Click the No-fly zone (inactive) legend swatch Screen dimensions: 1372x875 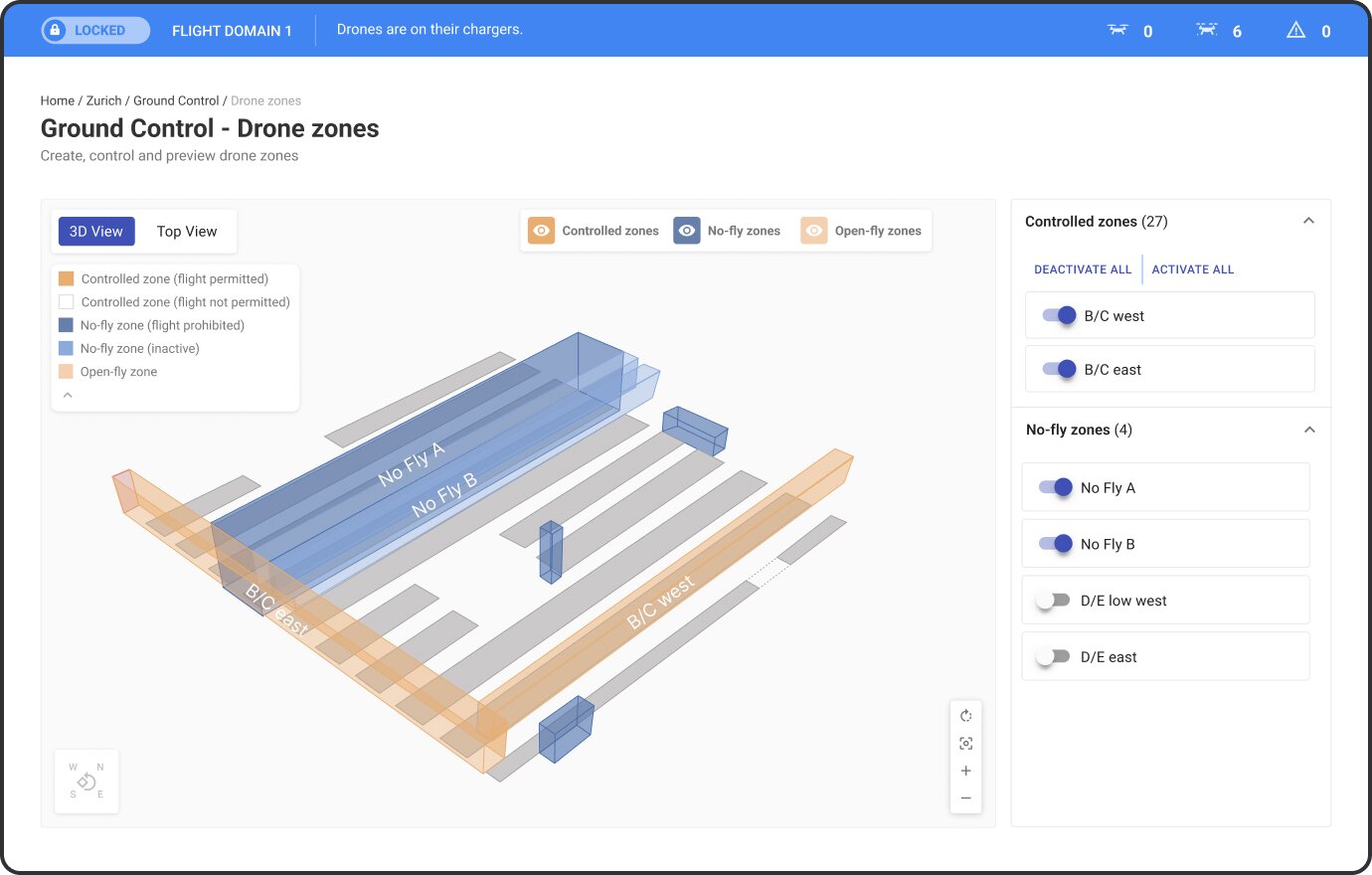[x=66, y=349]
